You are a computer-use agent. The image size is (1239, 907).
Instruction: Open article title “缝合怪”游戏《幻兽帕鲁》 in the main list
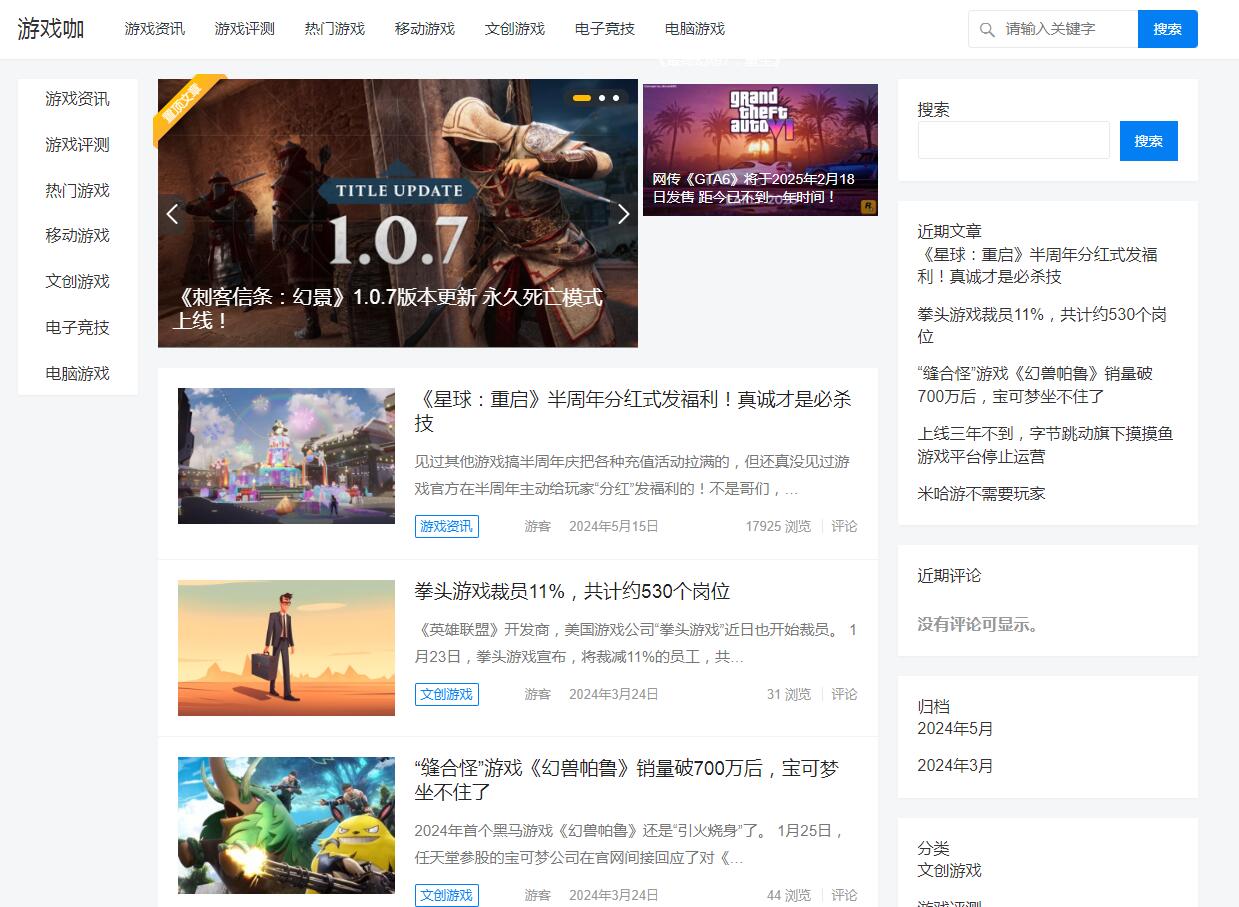pyautogui.click(x=627, y=780)
